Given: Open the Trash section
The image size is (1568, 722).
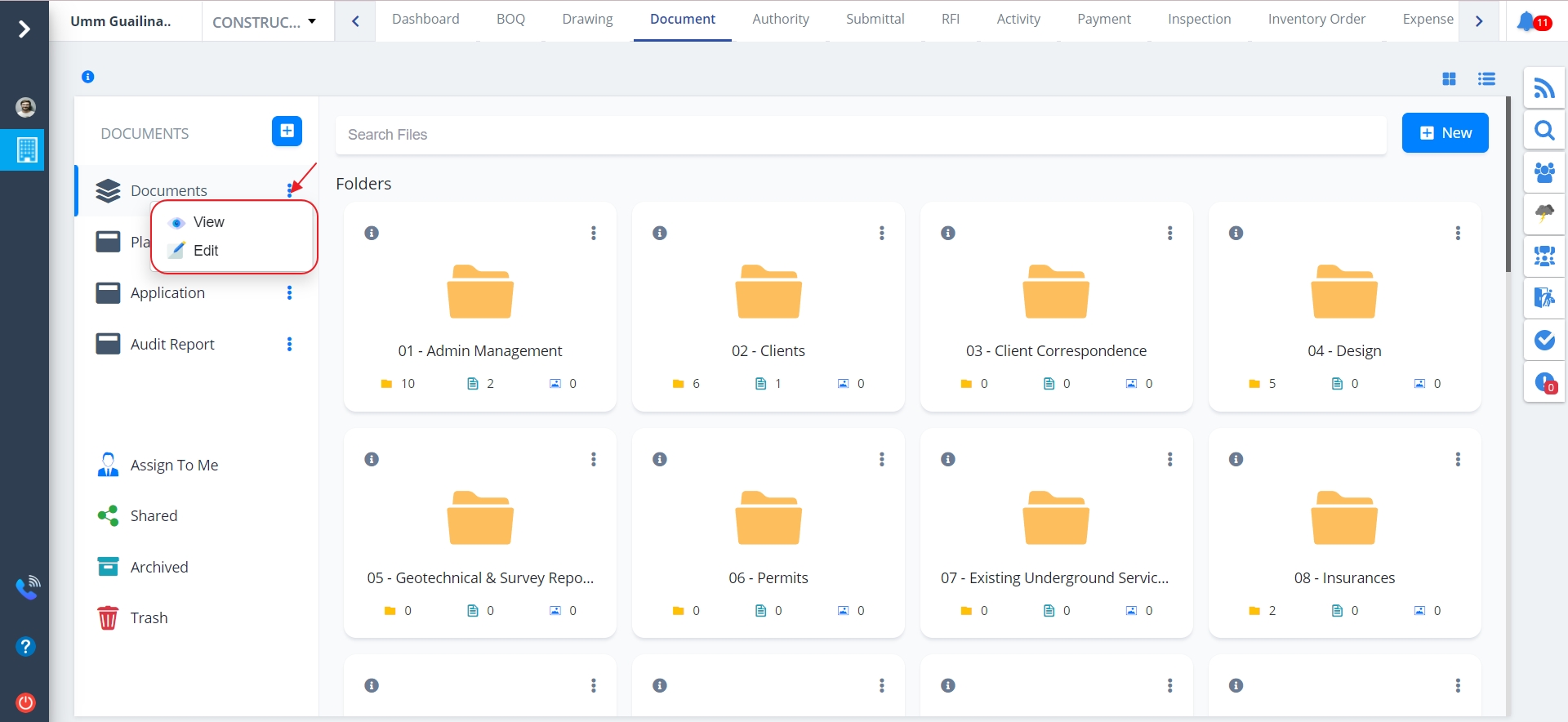Looking at the screenshot, I should [x=149, y=618].
